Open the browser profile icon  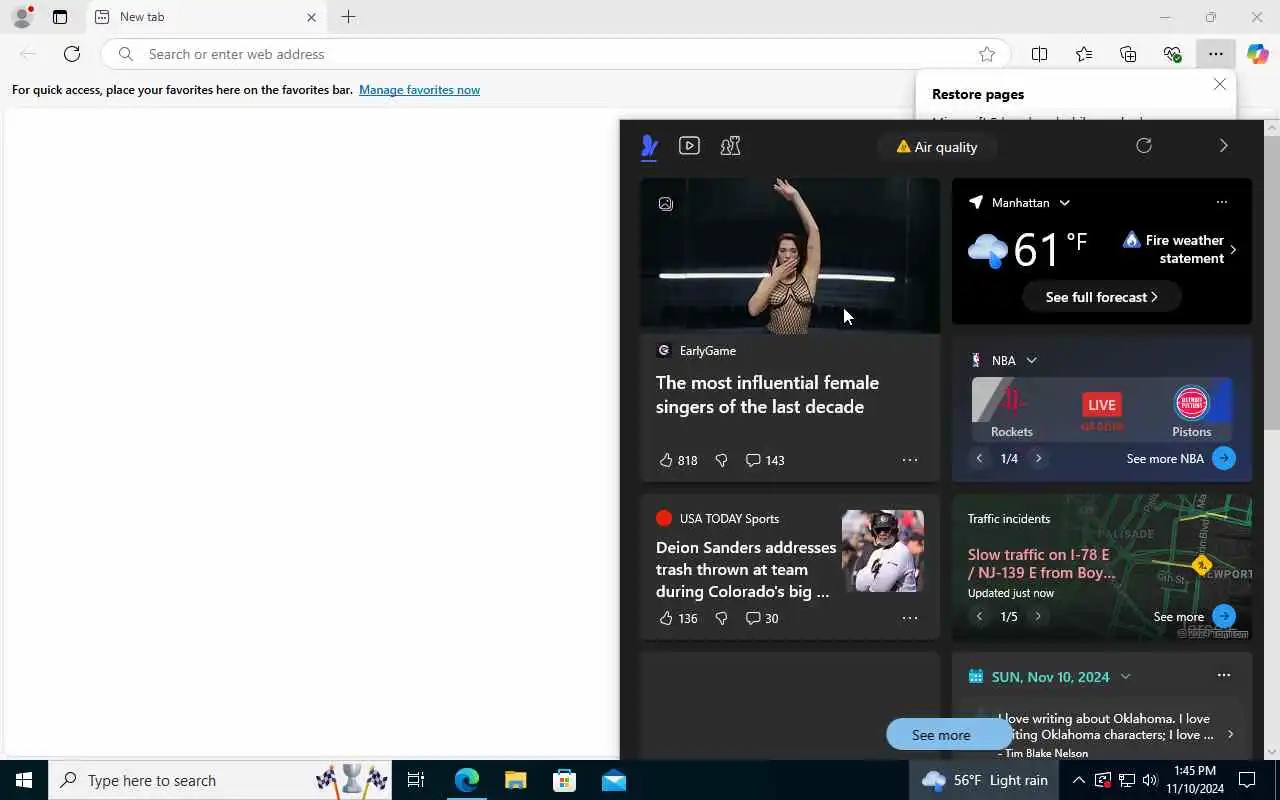(22, 17)
